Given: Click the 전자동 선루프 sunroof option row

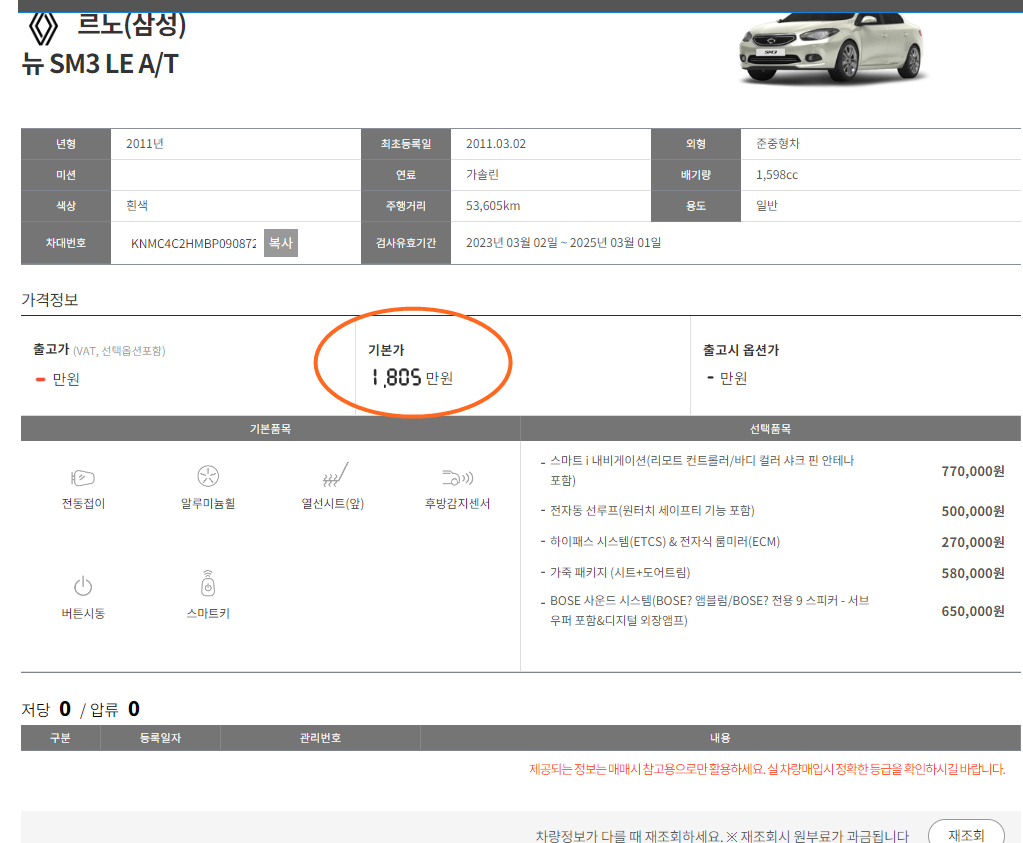Looking at the screenshot, I should coord(652,510).
